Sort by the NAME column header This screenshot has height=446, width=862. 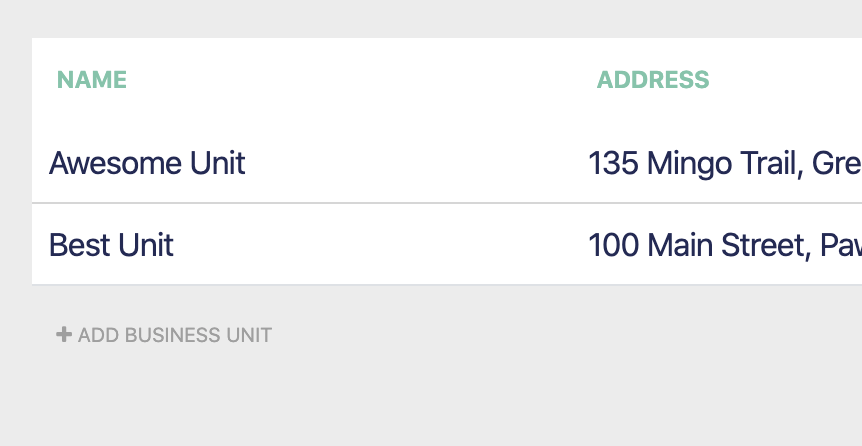click(x=92, y=80)
